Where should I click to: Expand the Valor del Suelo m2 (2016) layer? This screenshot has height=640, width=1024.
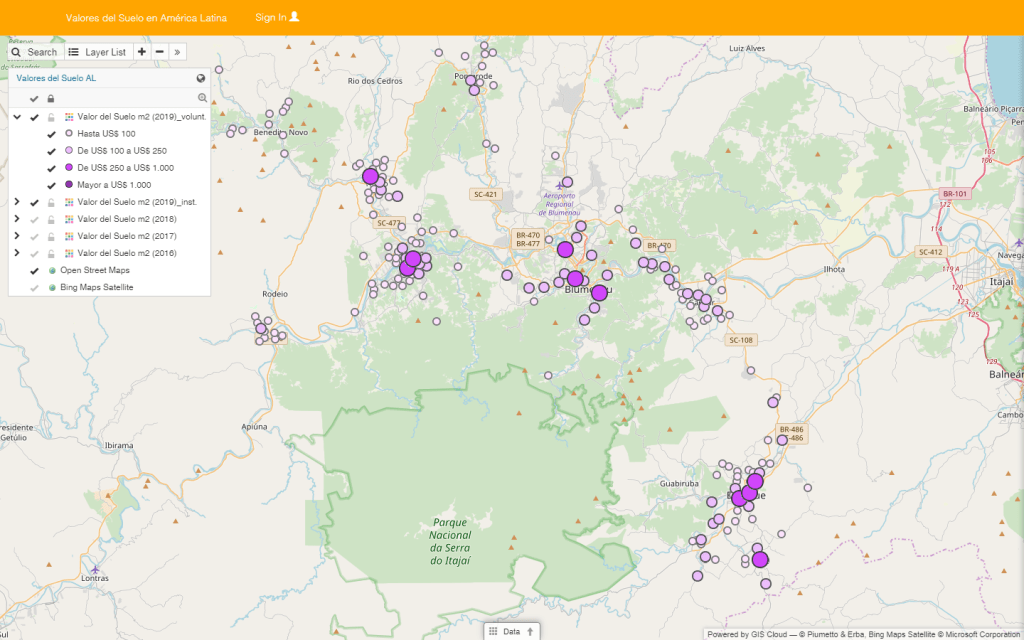click(17, 253)
